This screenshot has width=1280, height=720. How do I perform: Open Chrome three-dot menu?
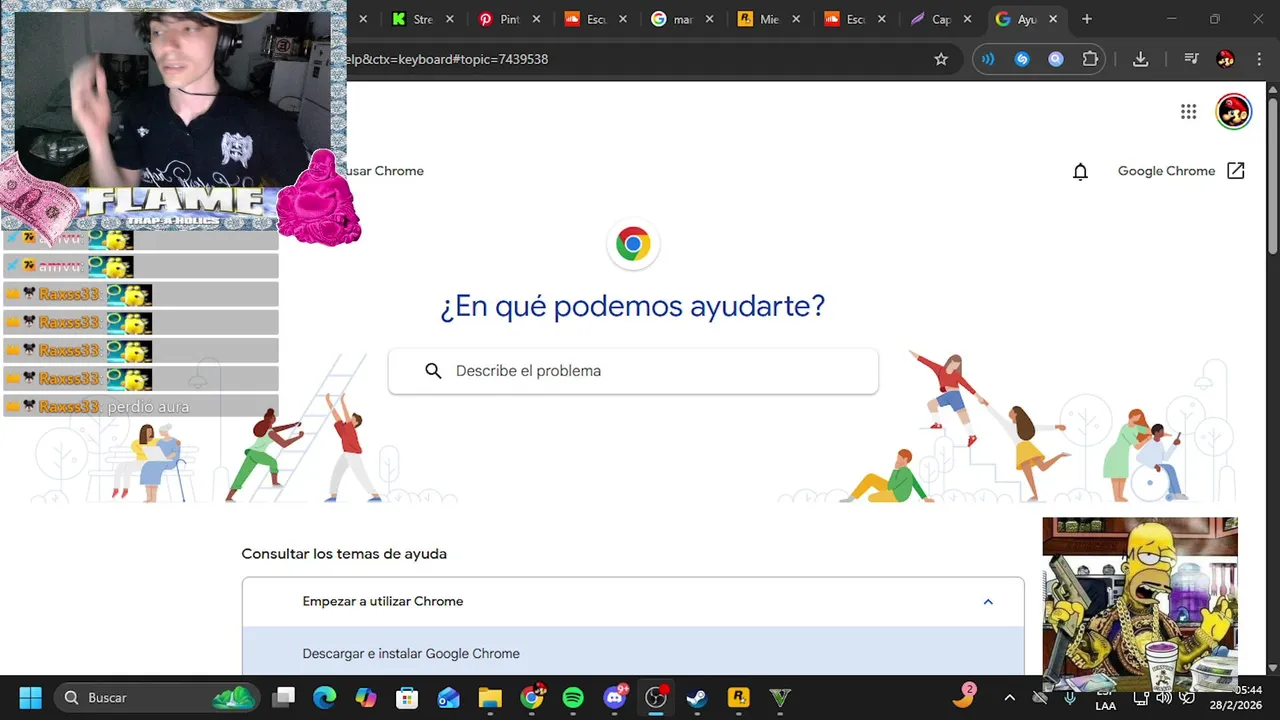coord(1259,59)
